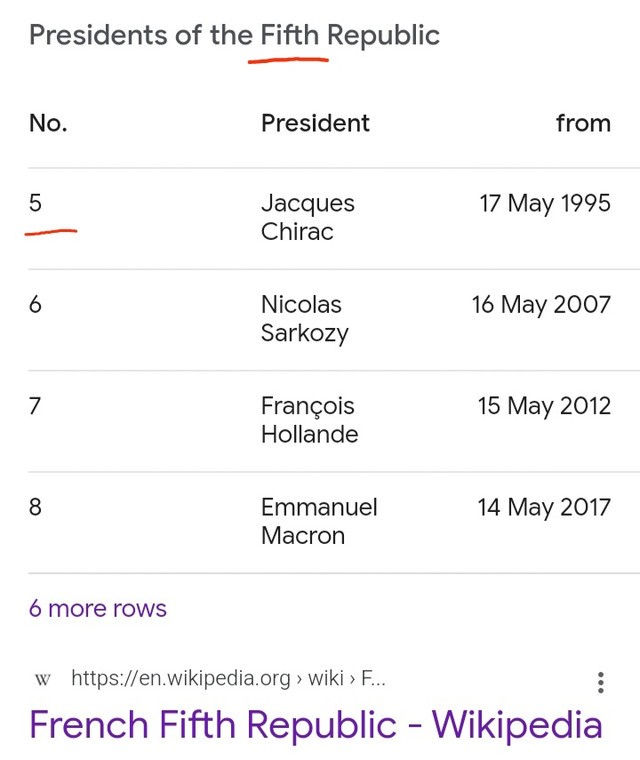The height and width of the screenshot is (760, 640).
Task: Click the date 17 May 1995
Action: (x=545, y=203)
